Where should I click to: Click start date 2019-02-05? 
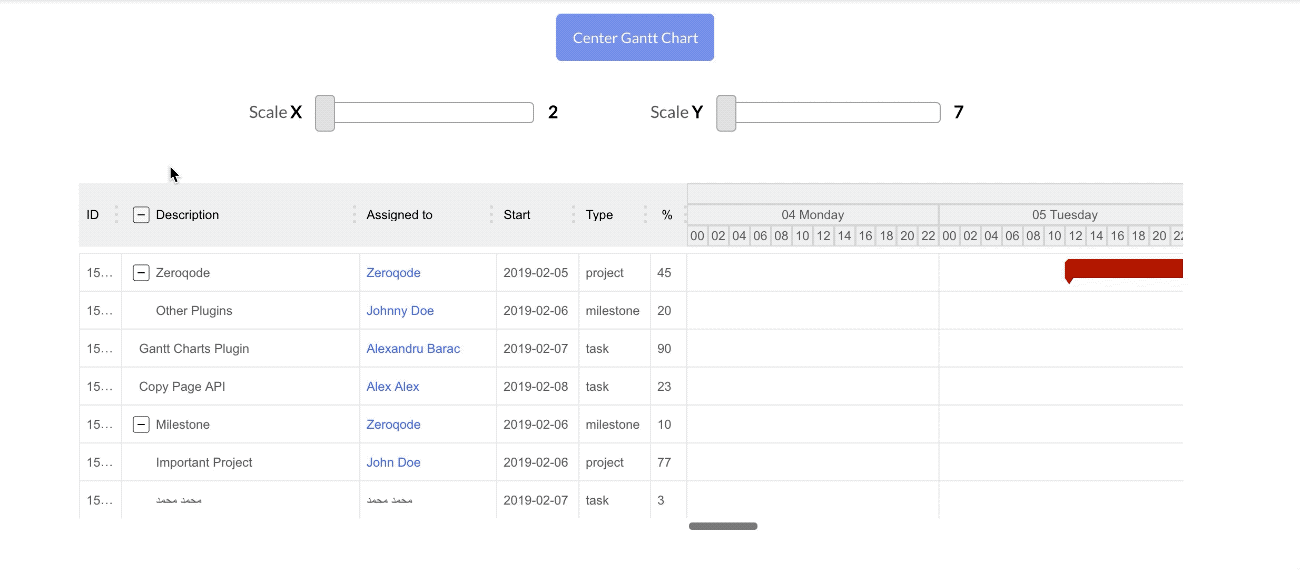coord(536,273)
